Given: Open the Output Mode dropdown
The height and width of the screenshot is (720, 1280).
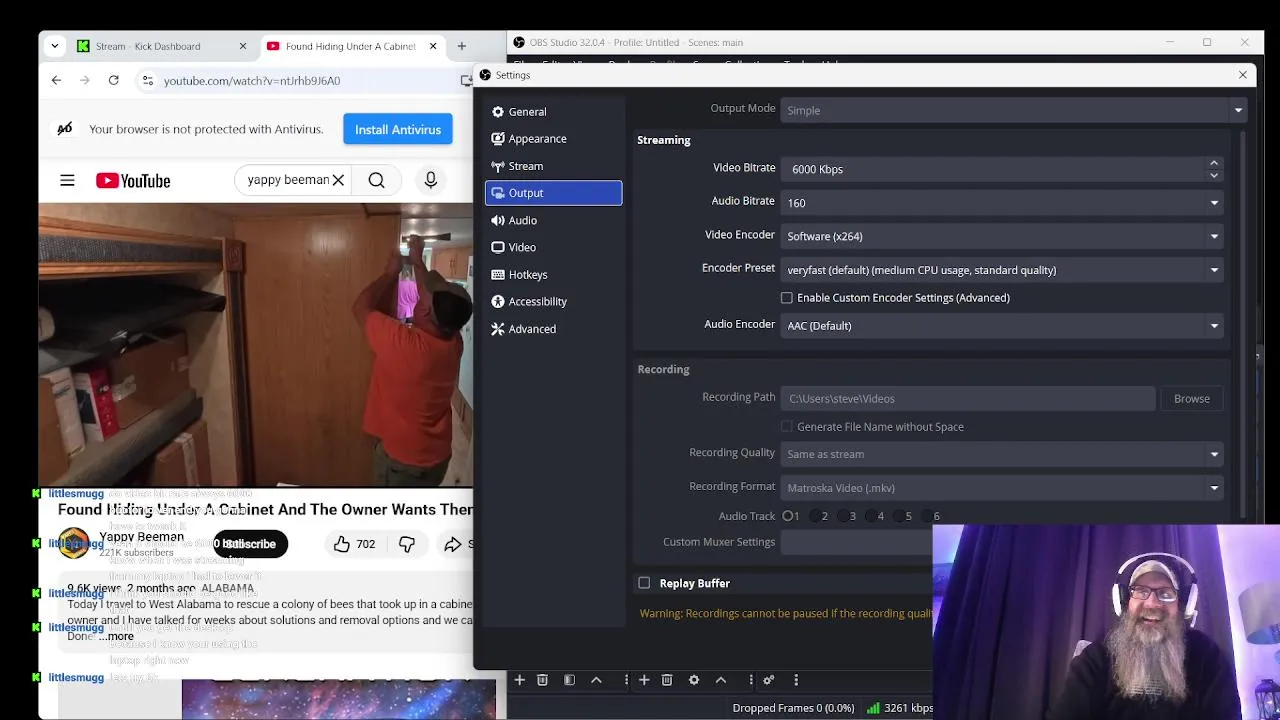Looking at the screenshot, I should coord(1013,110).
